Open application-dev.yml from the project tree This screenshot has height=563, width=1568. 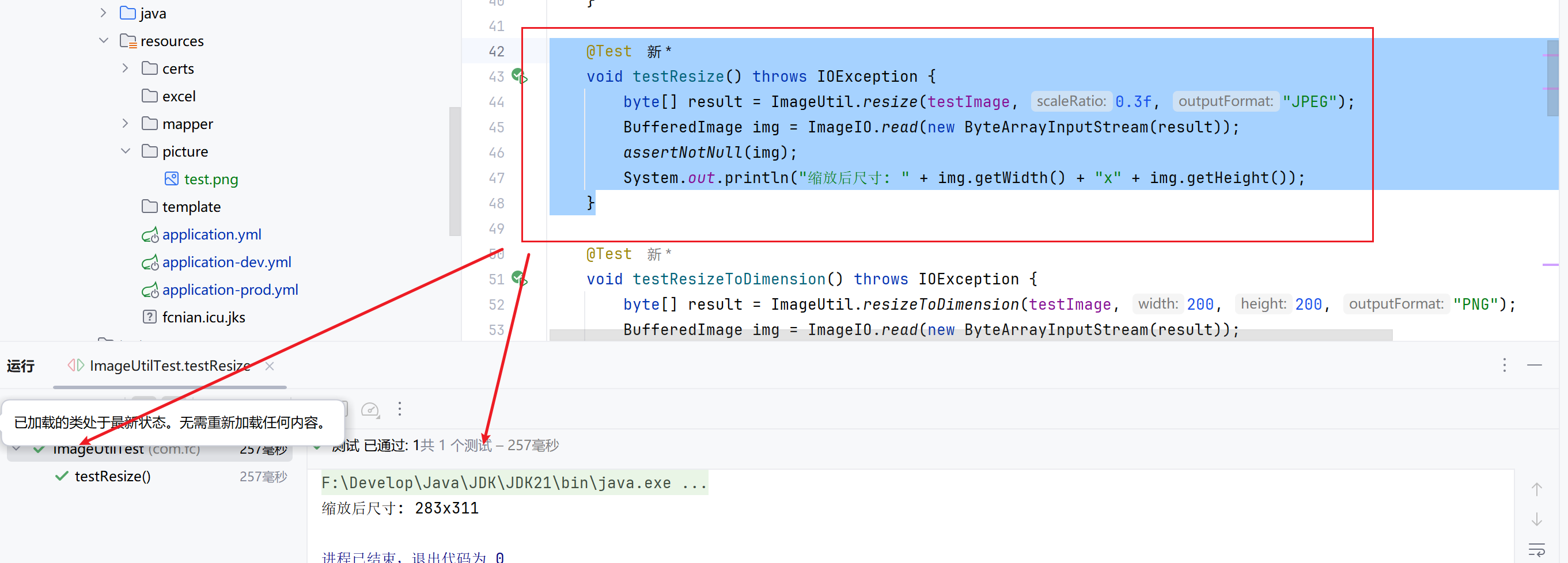click(x=226, y=262)
